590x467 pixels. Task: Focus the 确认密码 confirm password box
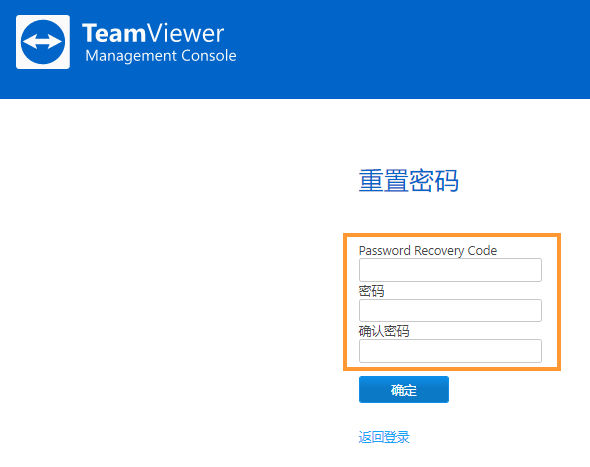pos(450,351)
